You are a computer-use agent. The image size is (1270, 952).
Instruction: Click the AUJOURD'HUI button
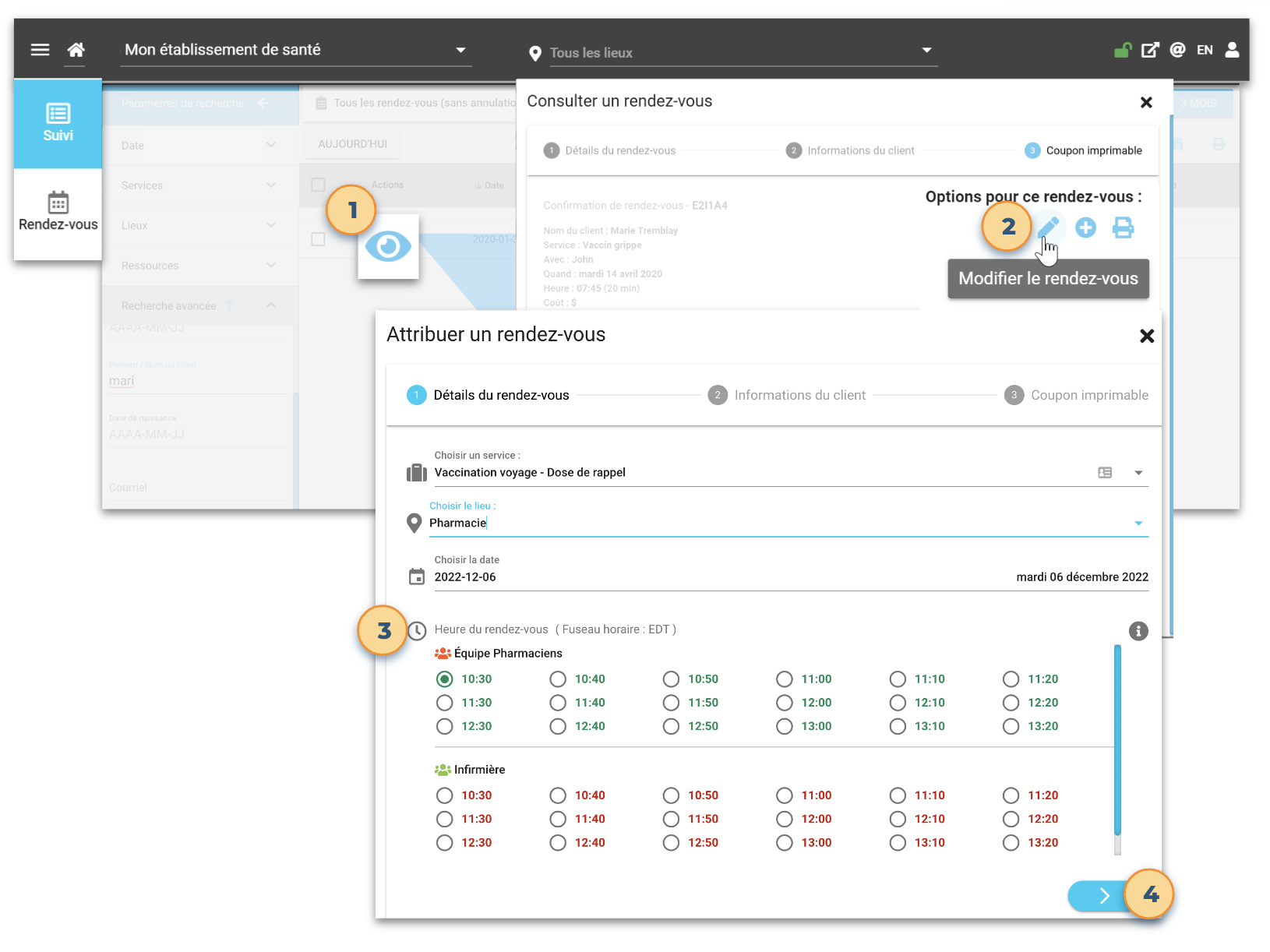click(x=352, y=144)
